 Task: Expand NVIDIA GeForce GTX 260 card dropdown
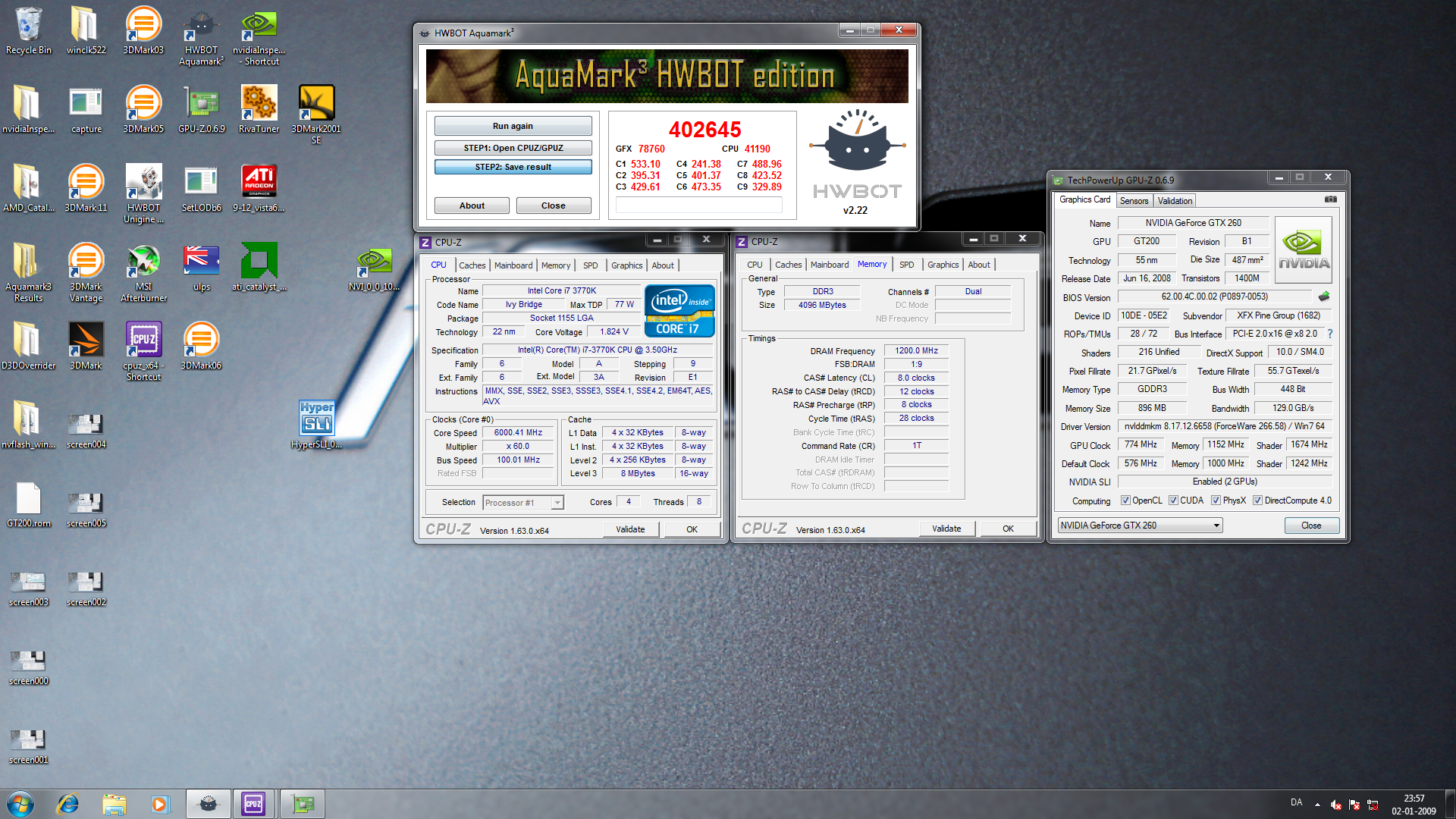(x=1216, y=526)
